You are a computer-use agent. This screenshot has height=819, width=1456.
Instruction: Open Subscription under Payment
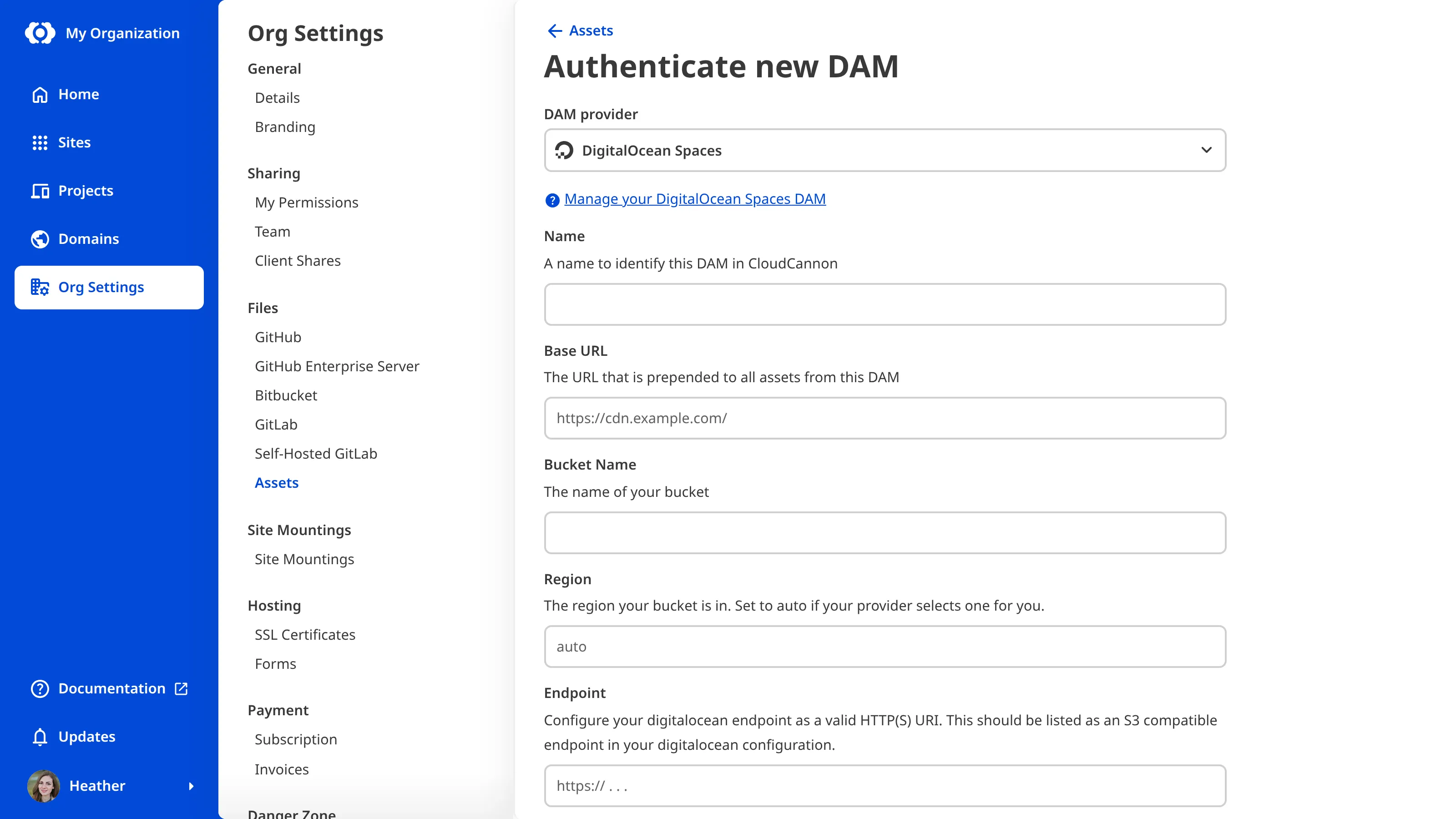coord(296,739)
